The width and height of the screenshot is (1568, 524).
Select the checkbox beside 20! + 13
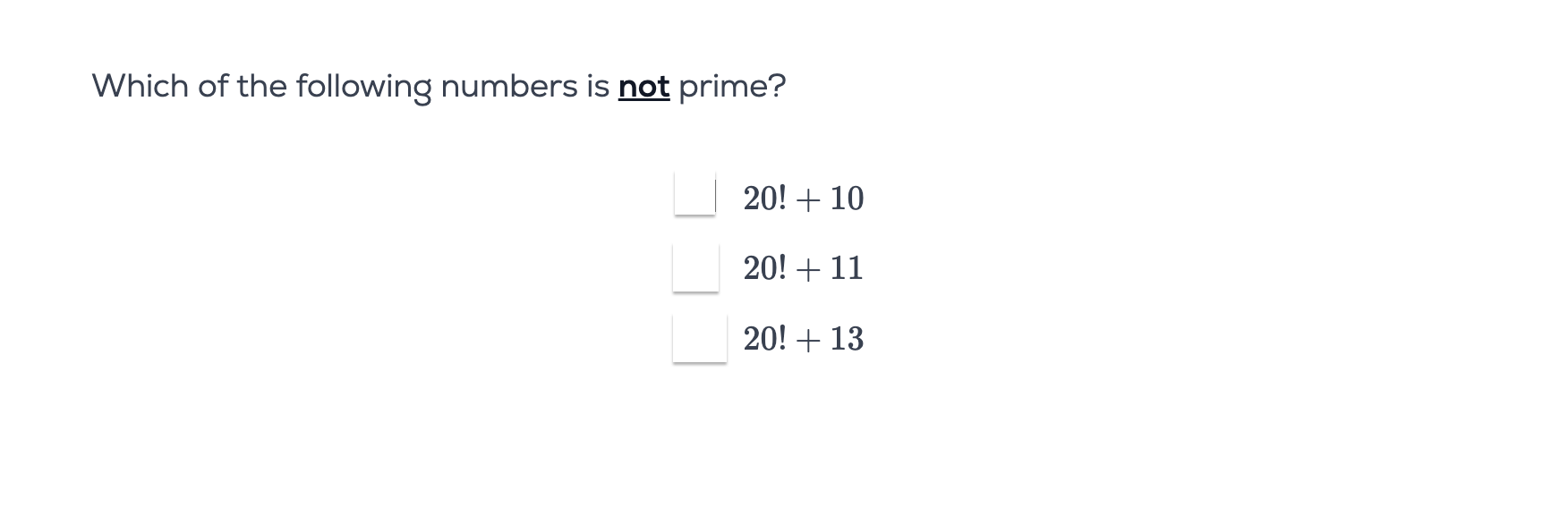(700, 338)
